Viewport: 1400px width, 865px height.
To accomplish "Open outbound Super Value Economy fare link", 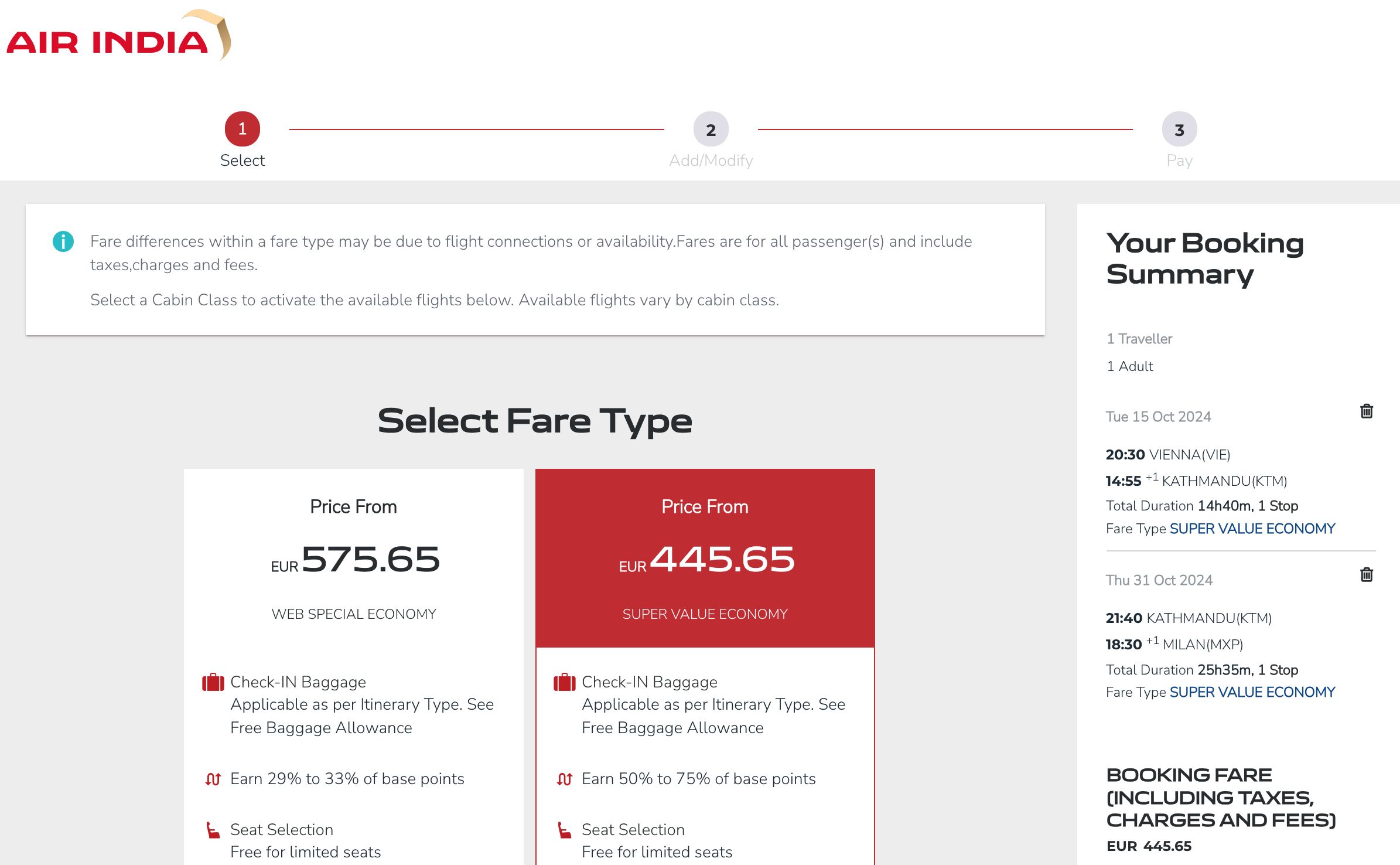I will [1252, 529].
